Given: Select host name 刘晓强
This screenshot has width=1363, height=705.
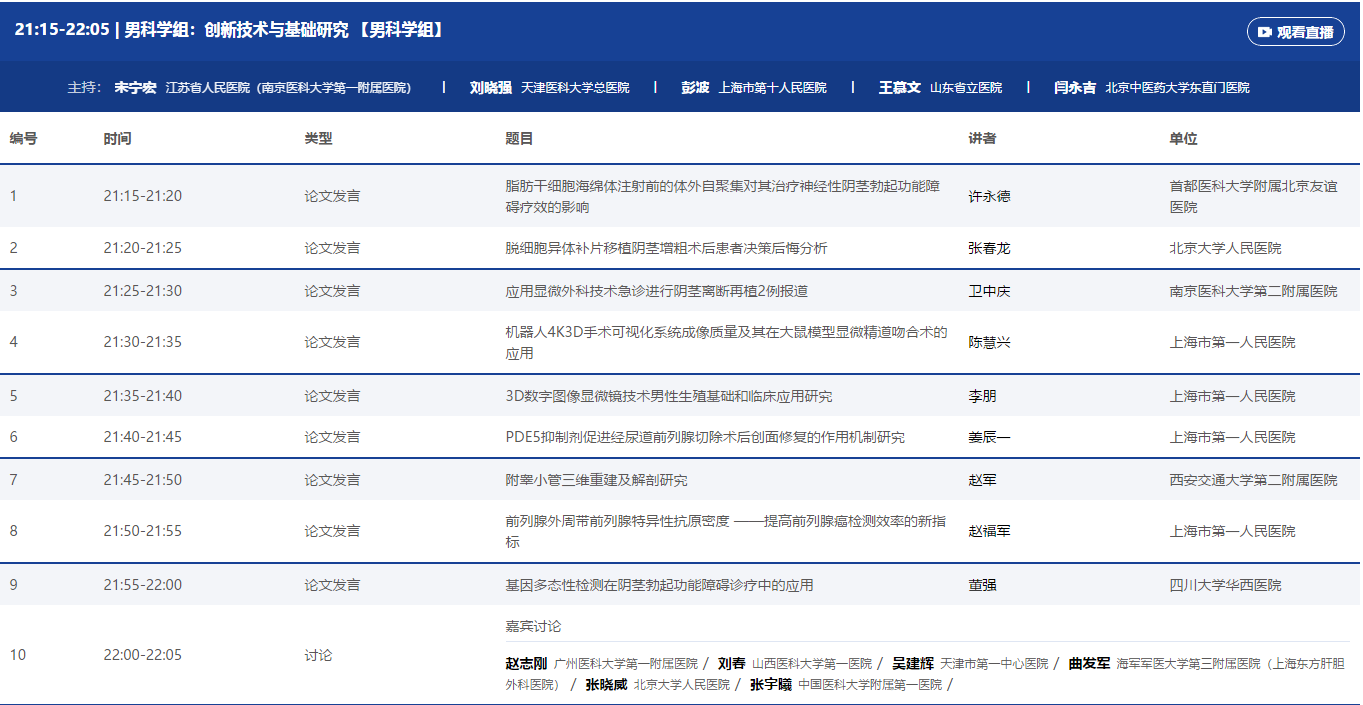Looking at the screenshot, I should pos(490,88).
